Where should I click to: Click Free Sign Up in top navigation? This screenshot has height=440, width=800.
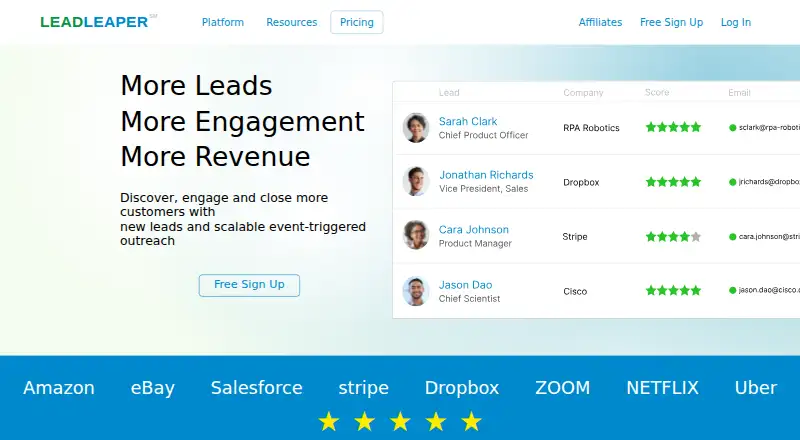(671, 22)
